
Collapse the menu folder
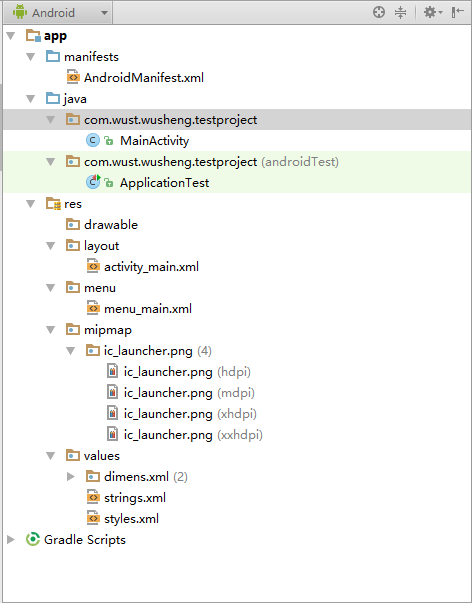(51, 288)
